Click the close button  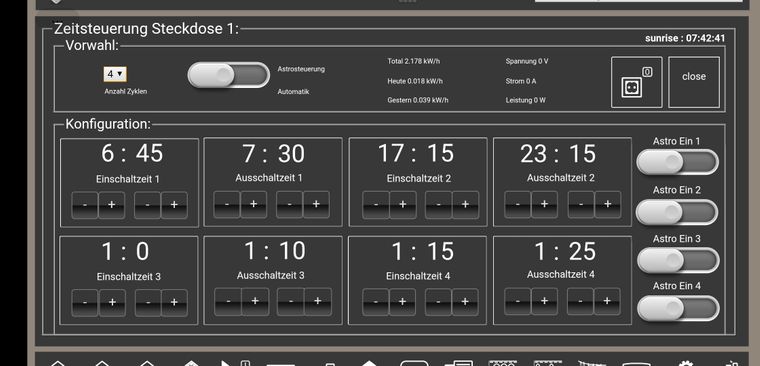[694, 82]
